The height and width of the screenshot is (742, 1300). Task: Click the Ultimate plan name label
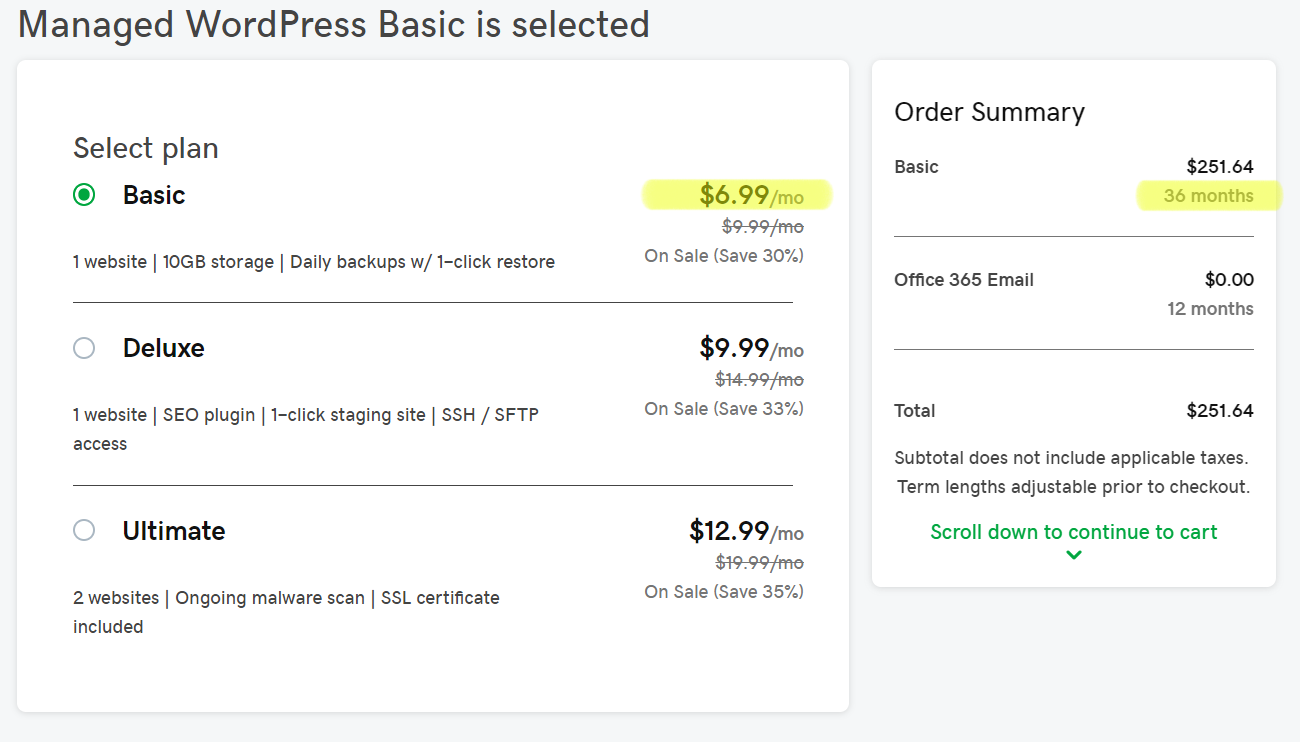coord(174,530)
